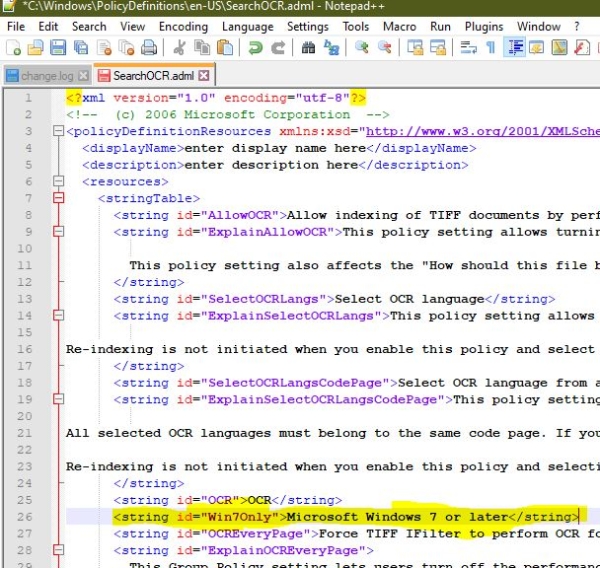Click line number 1 in the margin
Viewport: 600px width, 568px height.
(x=28, y=98)
